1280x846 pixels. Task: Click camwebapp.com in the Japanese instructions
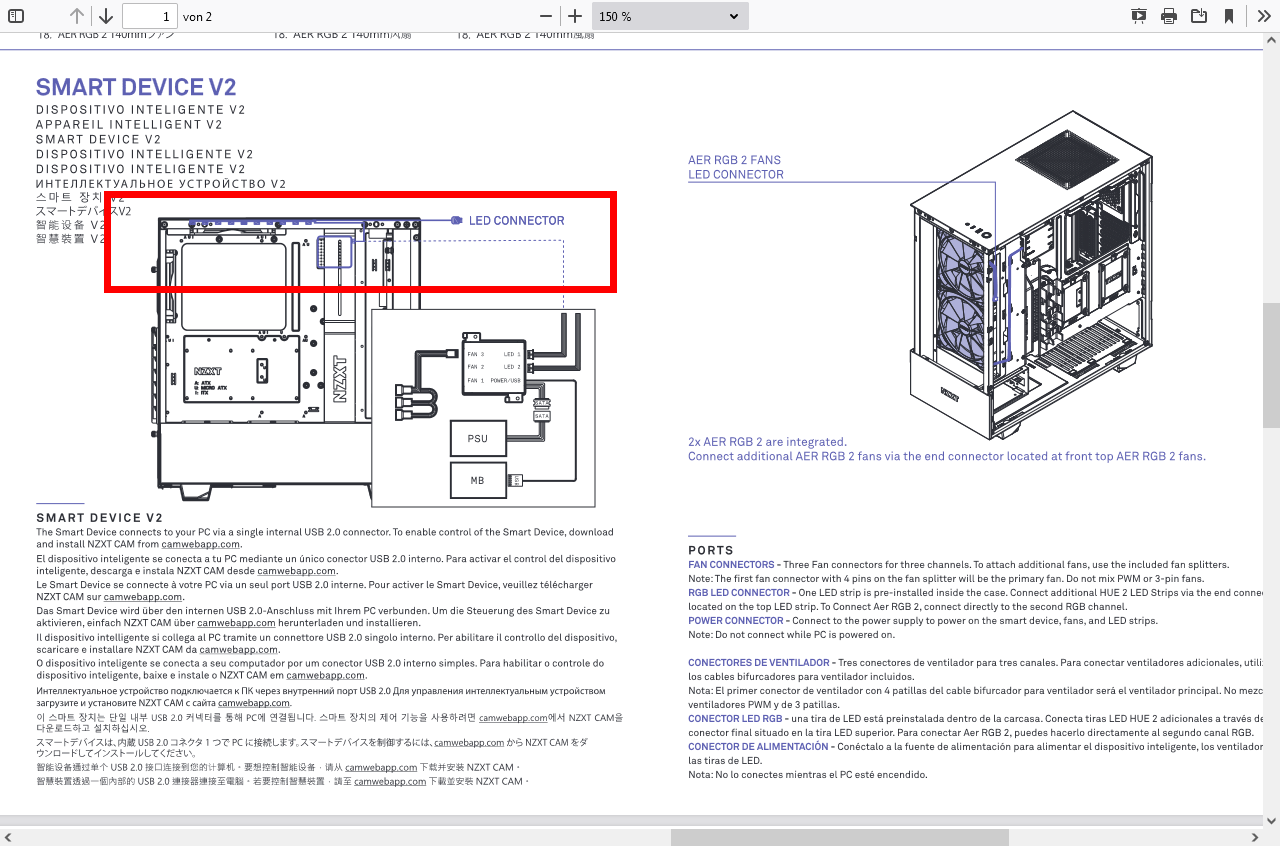(x=468, y=743)
